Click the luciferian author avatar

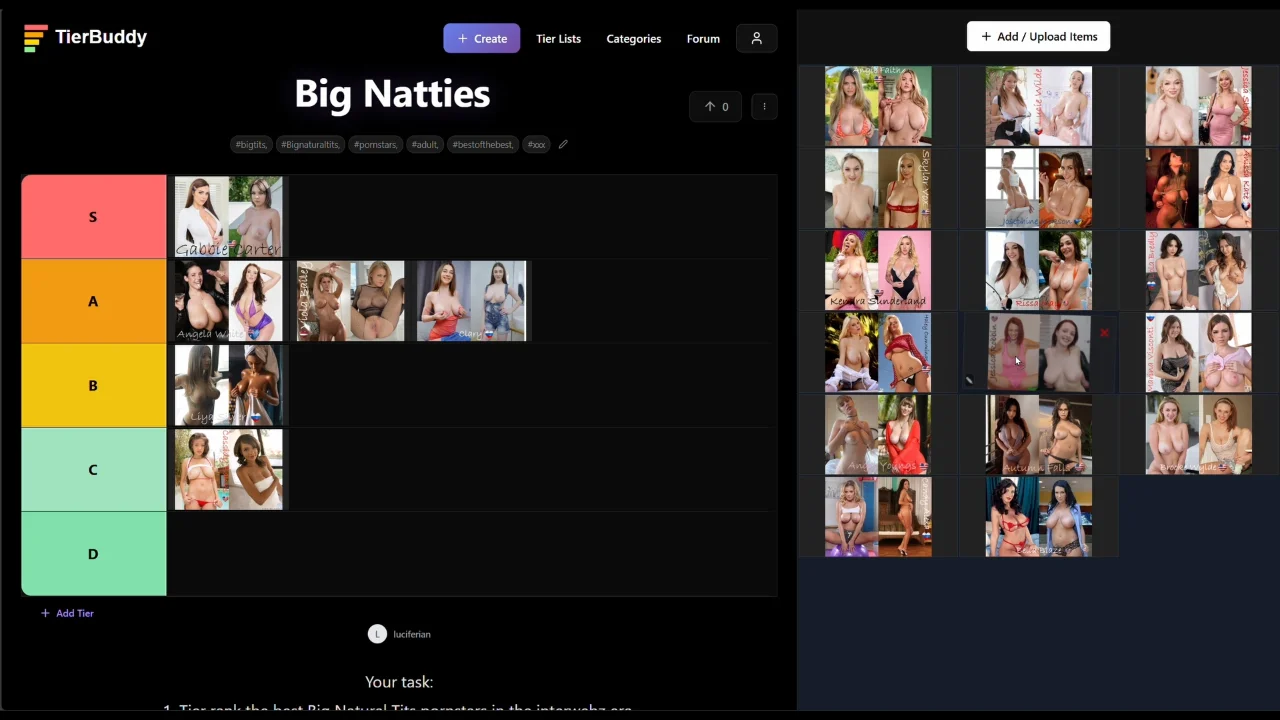377,634
